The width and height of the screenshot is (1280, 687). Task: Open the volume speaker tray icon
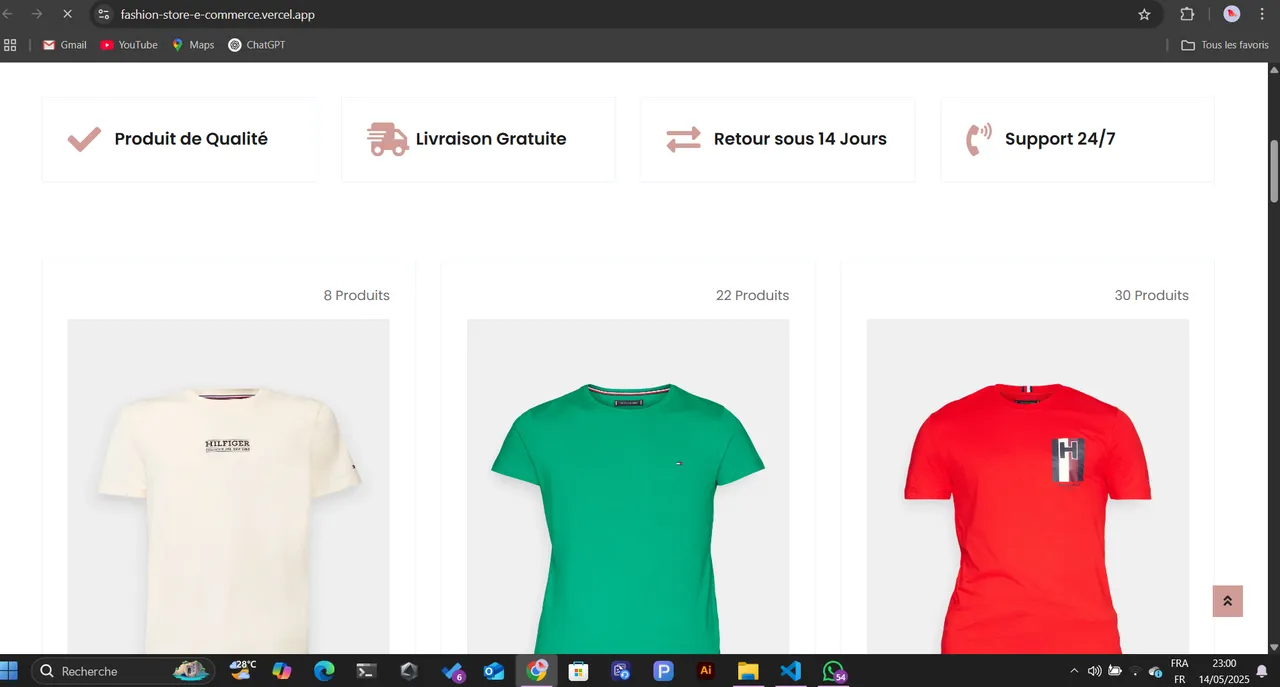click(x=1094, y=671)
